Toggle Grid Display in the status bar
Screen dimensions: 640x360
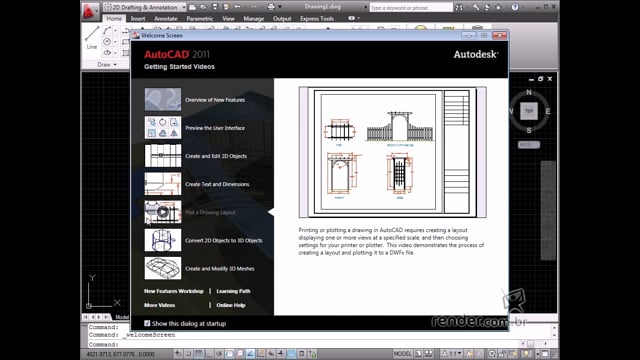199,354
